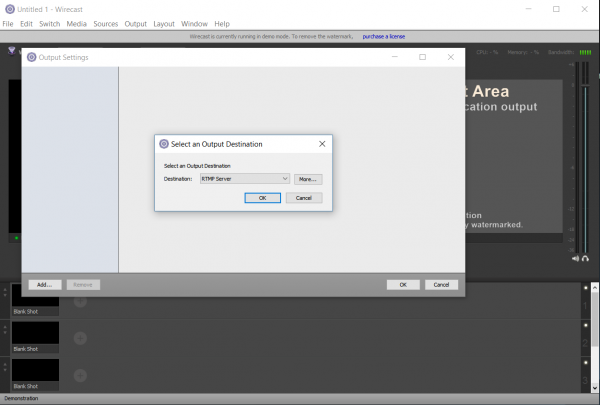Screen dimensions: 600x405
Task: Click the add shot plus icon in layer 3
Action: (x=80, y=376)
